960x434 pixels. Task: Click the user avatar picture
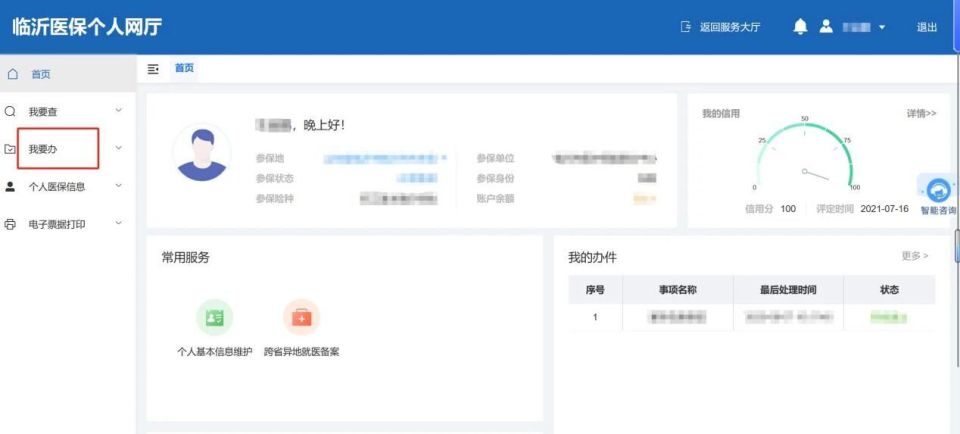[201, 152]
